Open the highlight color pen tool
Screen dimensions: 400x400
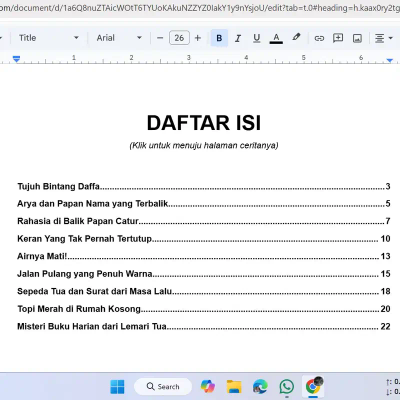tap(296, 37)
